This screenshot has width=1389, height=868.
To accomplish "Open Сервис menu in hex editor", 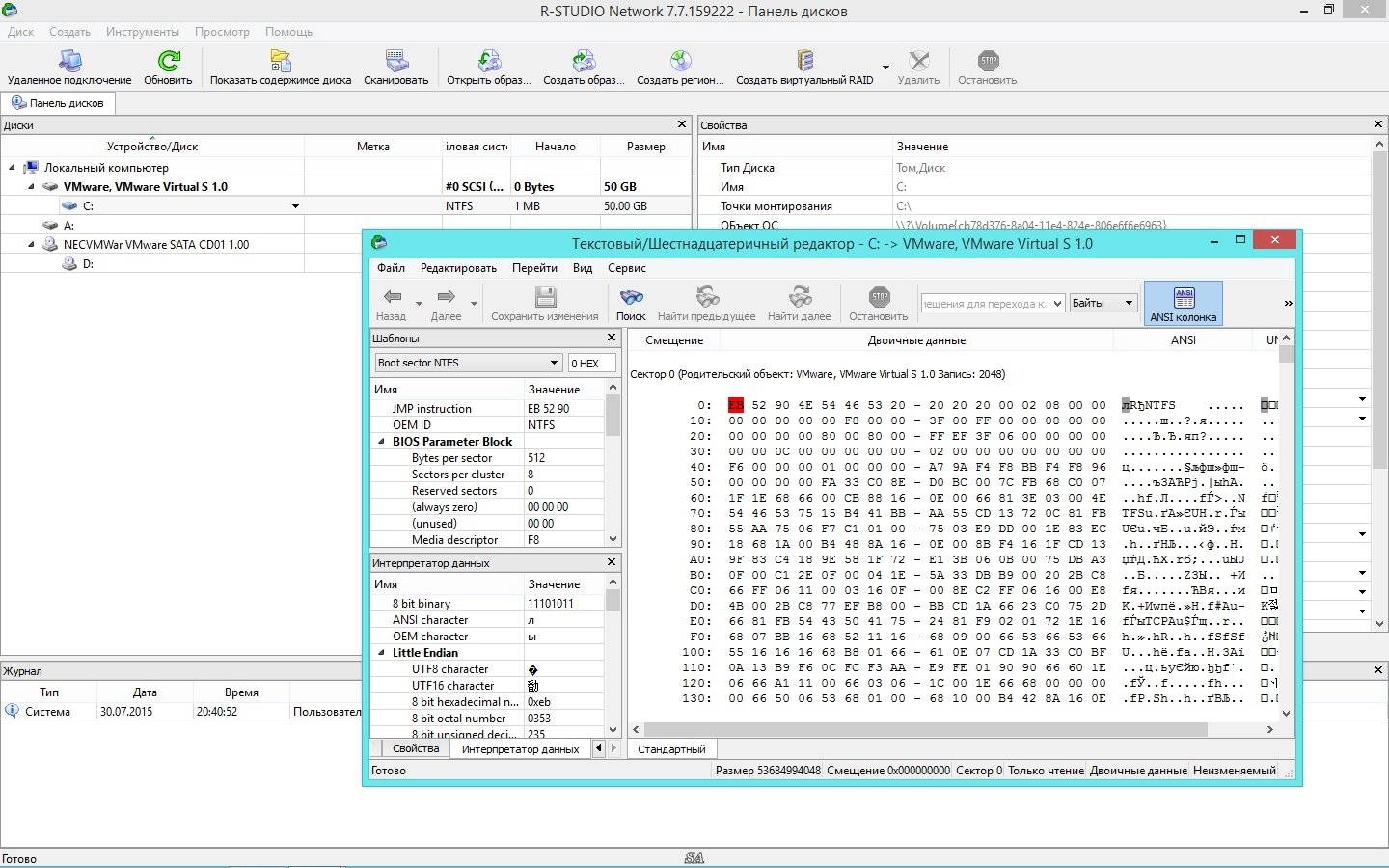I will [x=627, y=268].
